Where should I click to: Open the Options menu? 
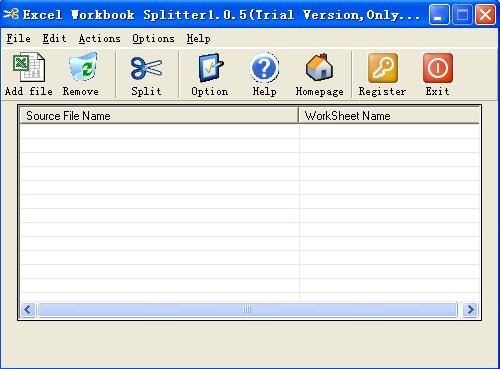tap(153, 38)
